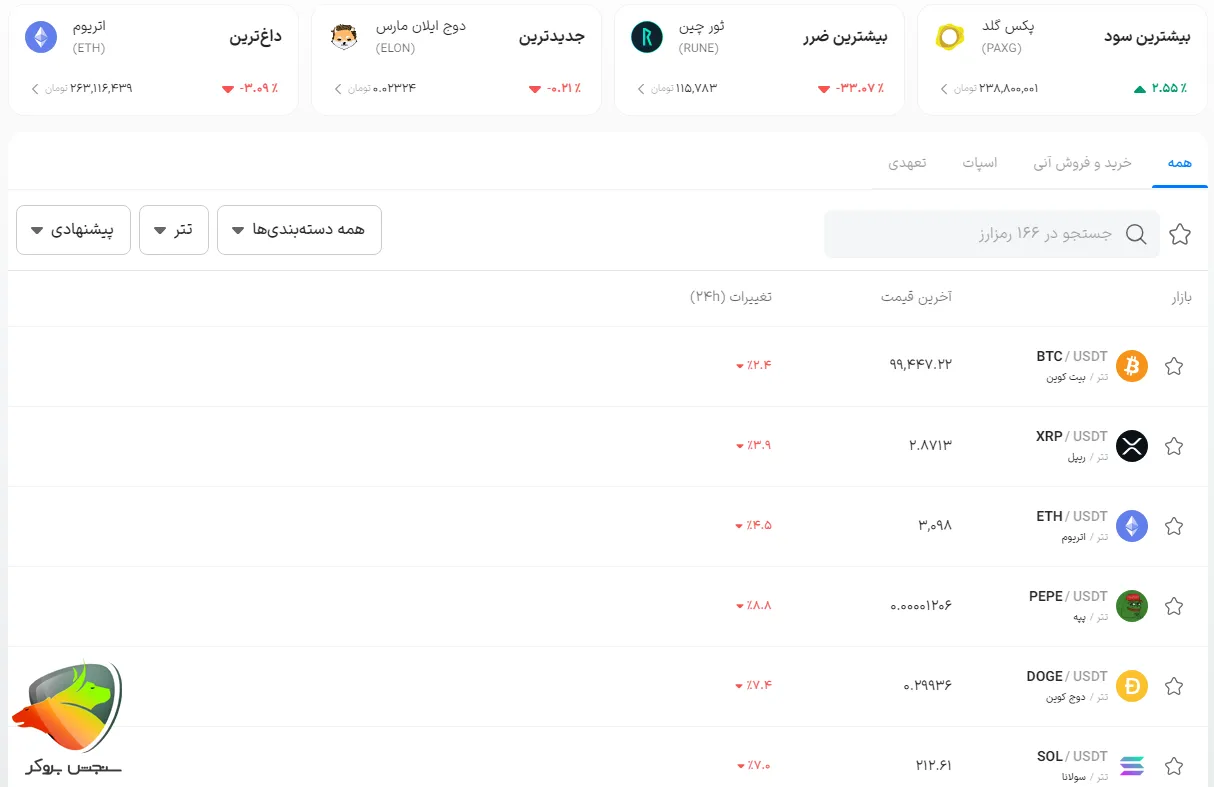Viewport: 1214px width, 787px height.
Task: Click the PAXG gold coin icon in بیشترین سود card
Action: pyautogui.click(x=949, y=37)
